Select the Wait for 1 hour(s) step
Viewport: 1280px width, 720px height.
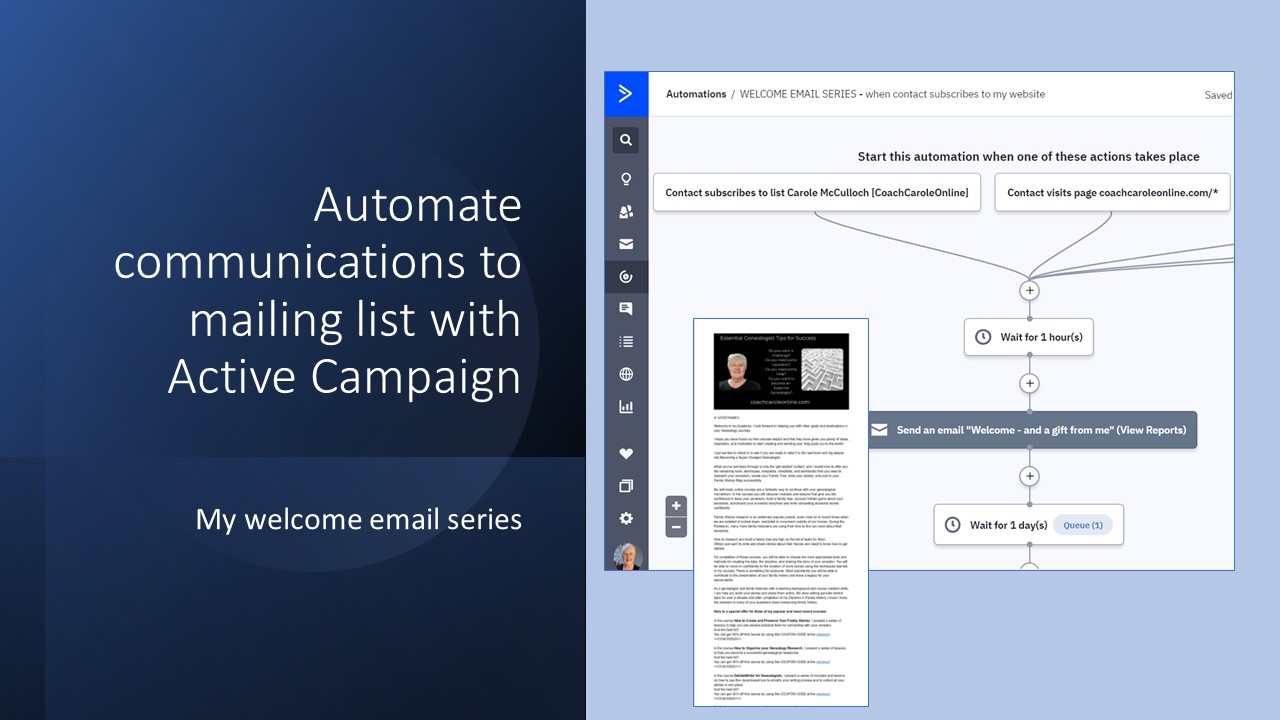tap(1029, 337)
